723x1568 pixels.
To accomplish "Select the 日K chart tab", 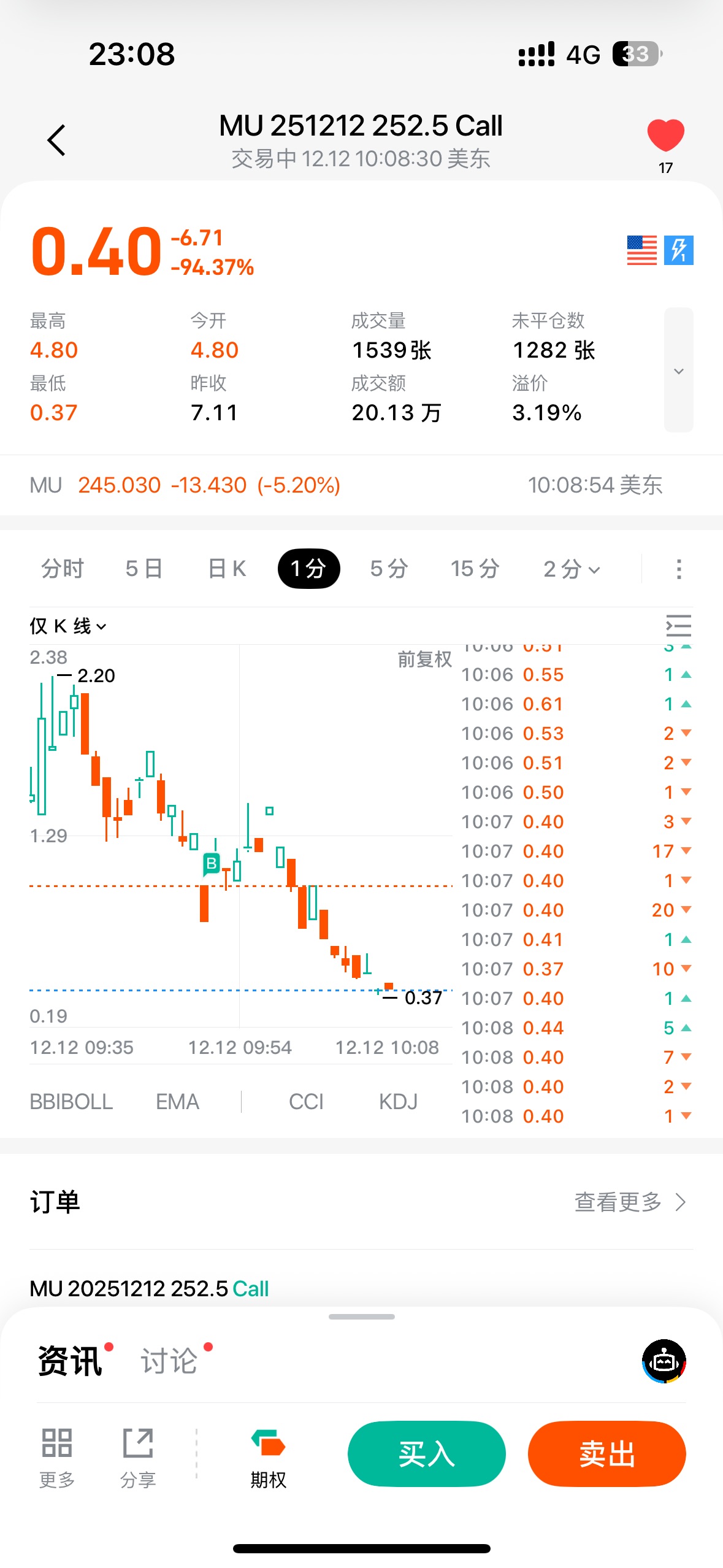I will (x=227, y=569).
